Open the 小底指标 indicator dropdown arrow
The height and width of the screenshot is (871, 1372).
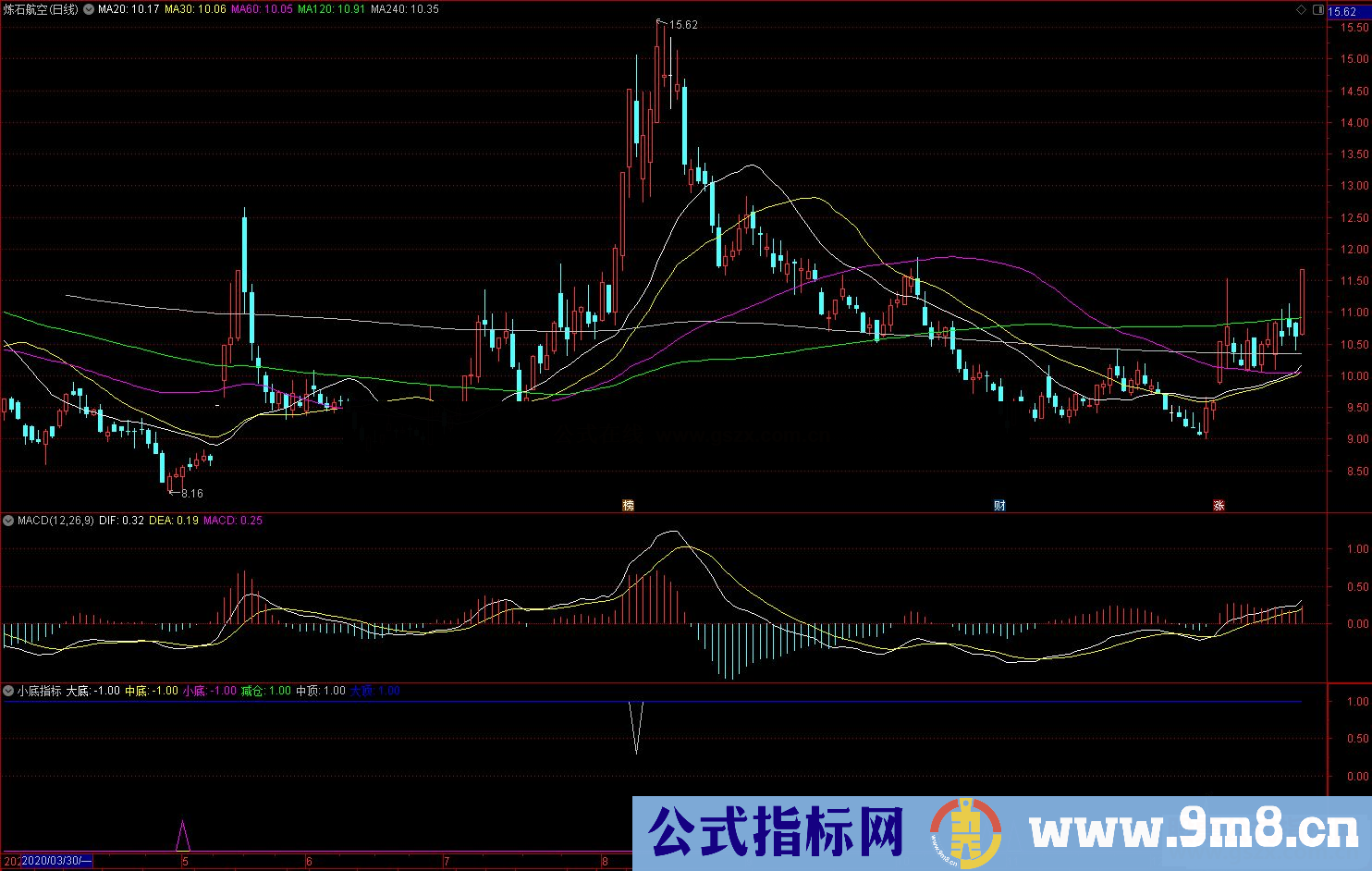click(8, 691)
